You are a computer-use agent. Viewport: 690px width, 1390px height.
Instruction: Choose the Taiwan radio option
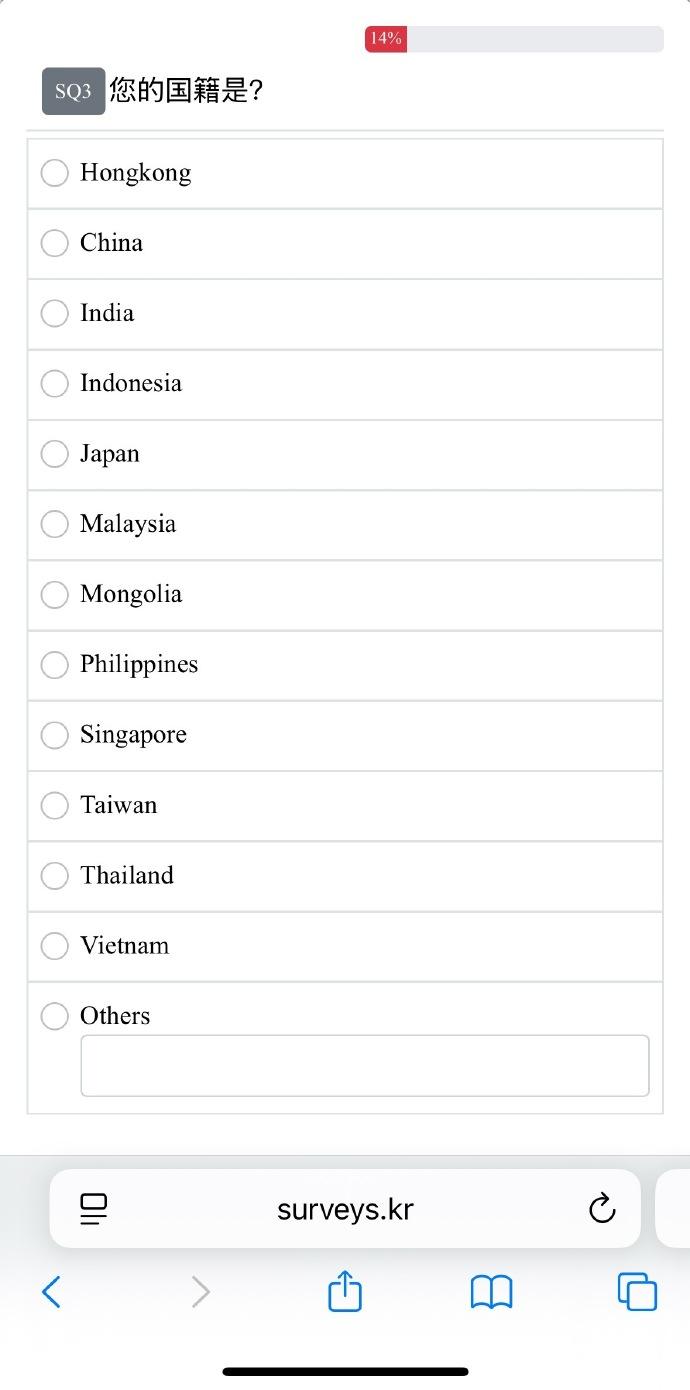pyautogui.click(x=55, y=805)
